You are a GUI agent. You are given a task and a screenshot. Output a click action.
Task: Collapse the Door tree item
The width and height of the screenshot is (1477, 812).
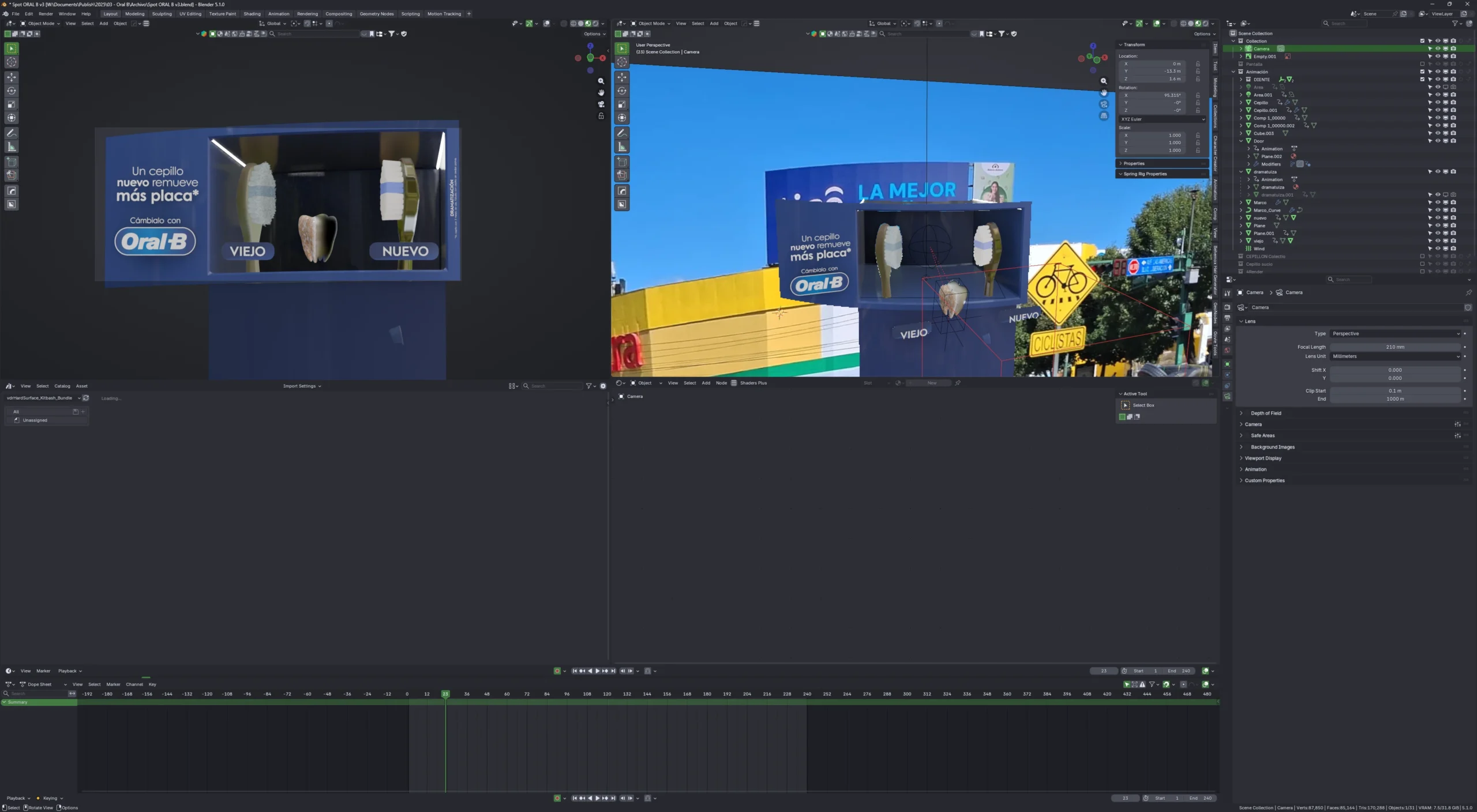[1242, 141]
